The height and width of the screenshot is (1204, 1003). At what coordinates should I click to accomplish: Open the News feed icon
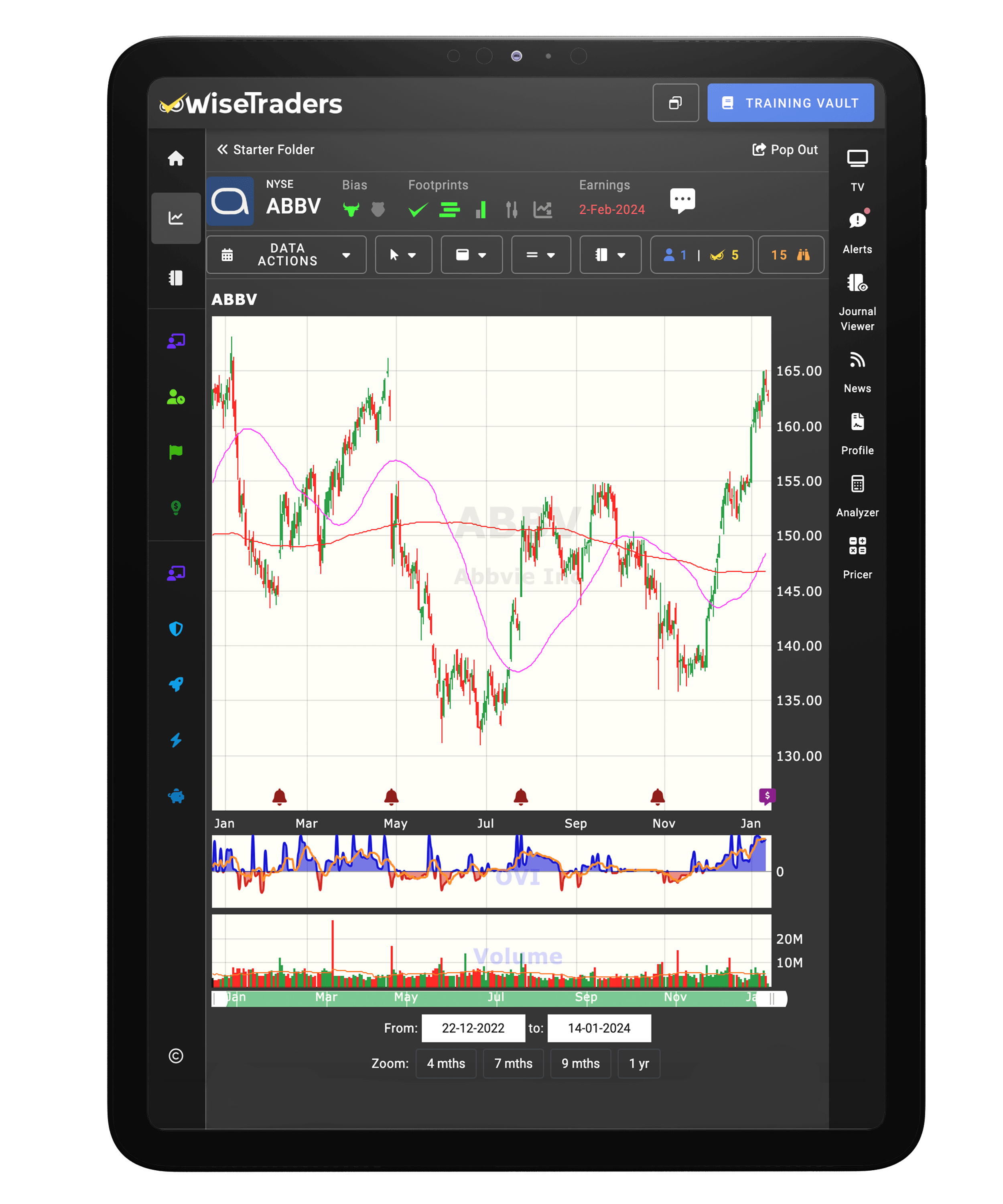click(857, 360)
